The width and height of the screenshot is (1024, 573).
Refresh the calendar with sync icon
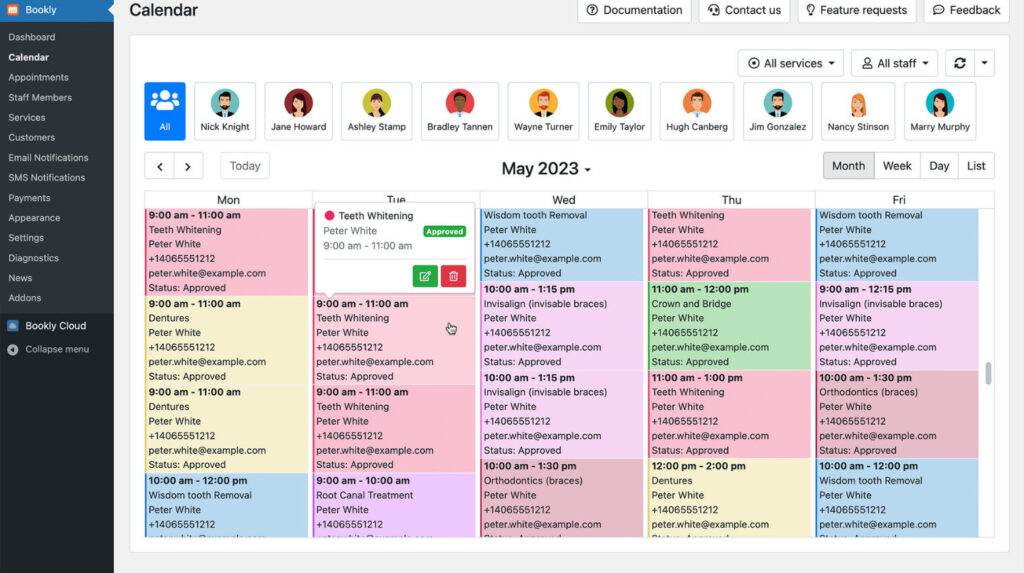pyautogui.click(x=959, y=63)
